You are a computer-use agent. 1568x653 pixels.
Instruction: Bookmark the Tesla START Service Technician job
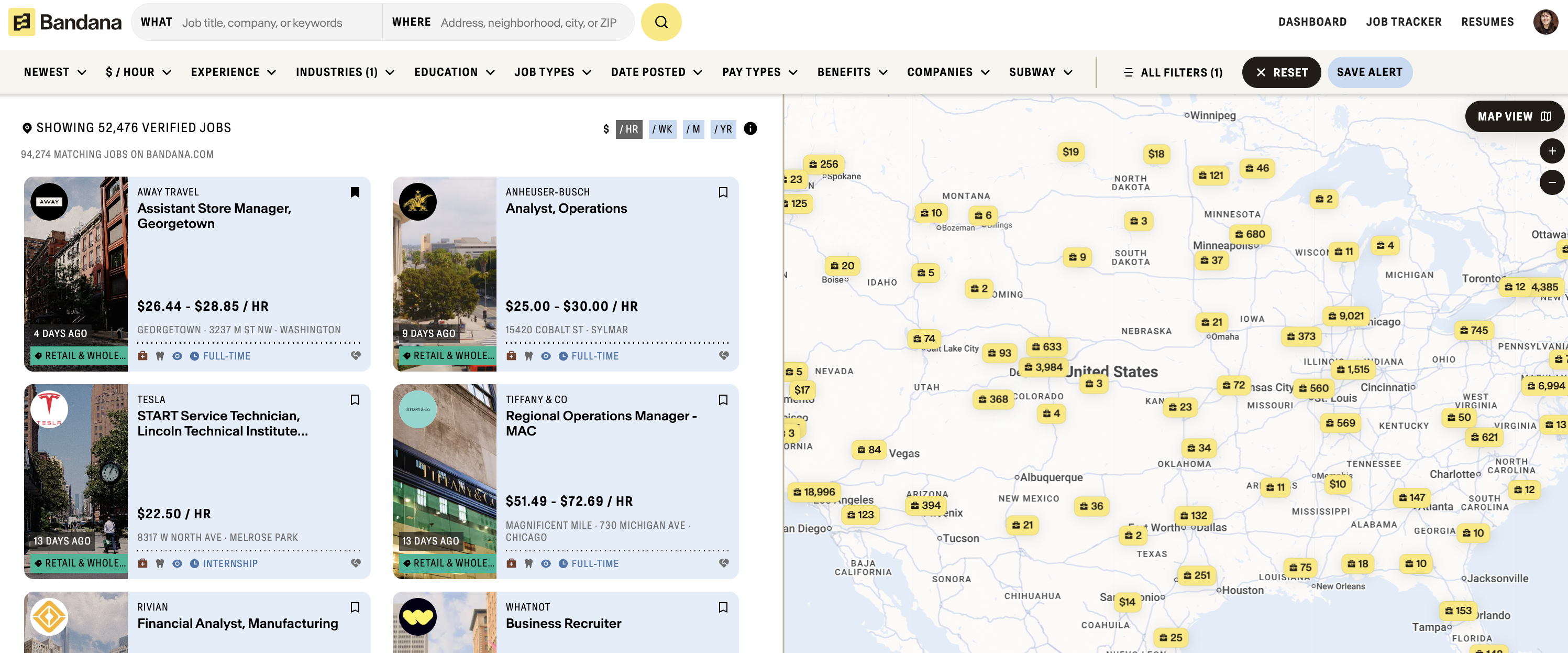click(x=355, y=400)
